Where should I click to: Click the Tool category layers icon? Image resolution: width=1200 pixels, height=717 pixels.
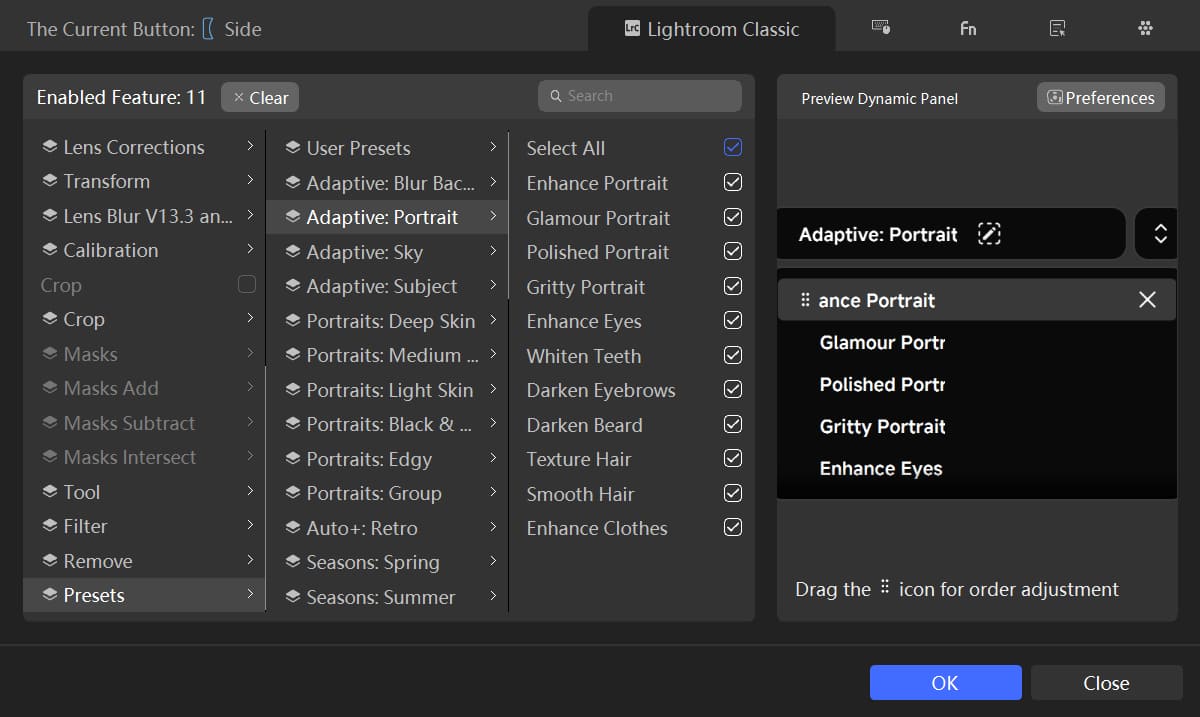[x=49, y=492]
